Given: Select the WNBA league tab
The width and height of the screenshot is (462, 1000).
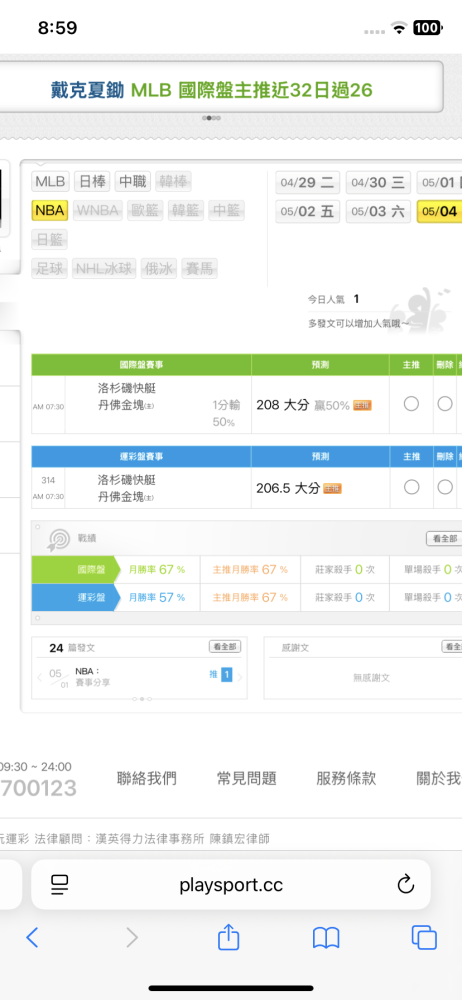Looking at the screenshot, I should [x=98, y=210].
